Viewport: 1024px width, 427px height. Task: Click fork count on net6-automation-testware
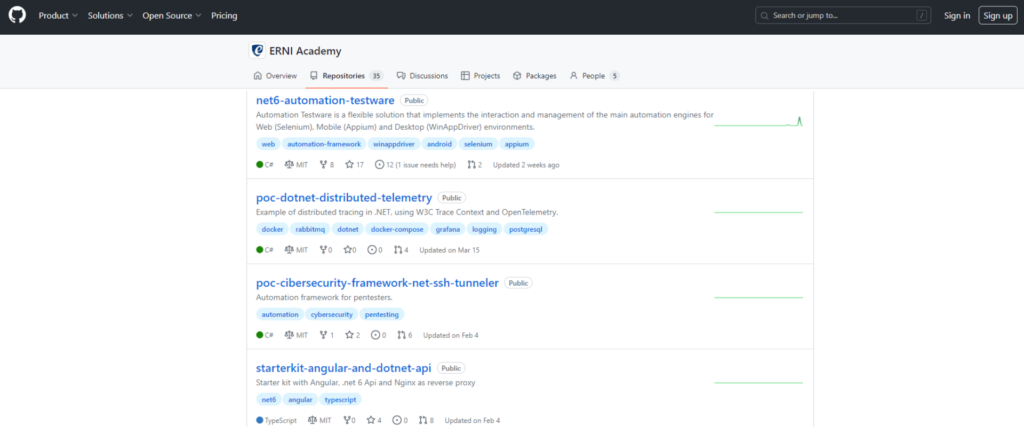pos(326,165)
